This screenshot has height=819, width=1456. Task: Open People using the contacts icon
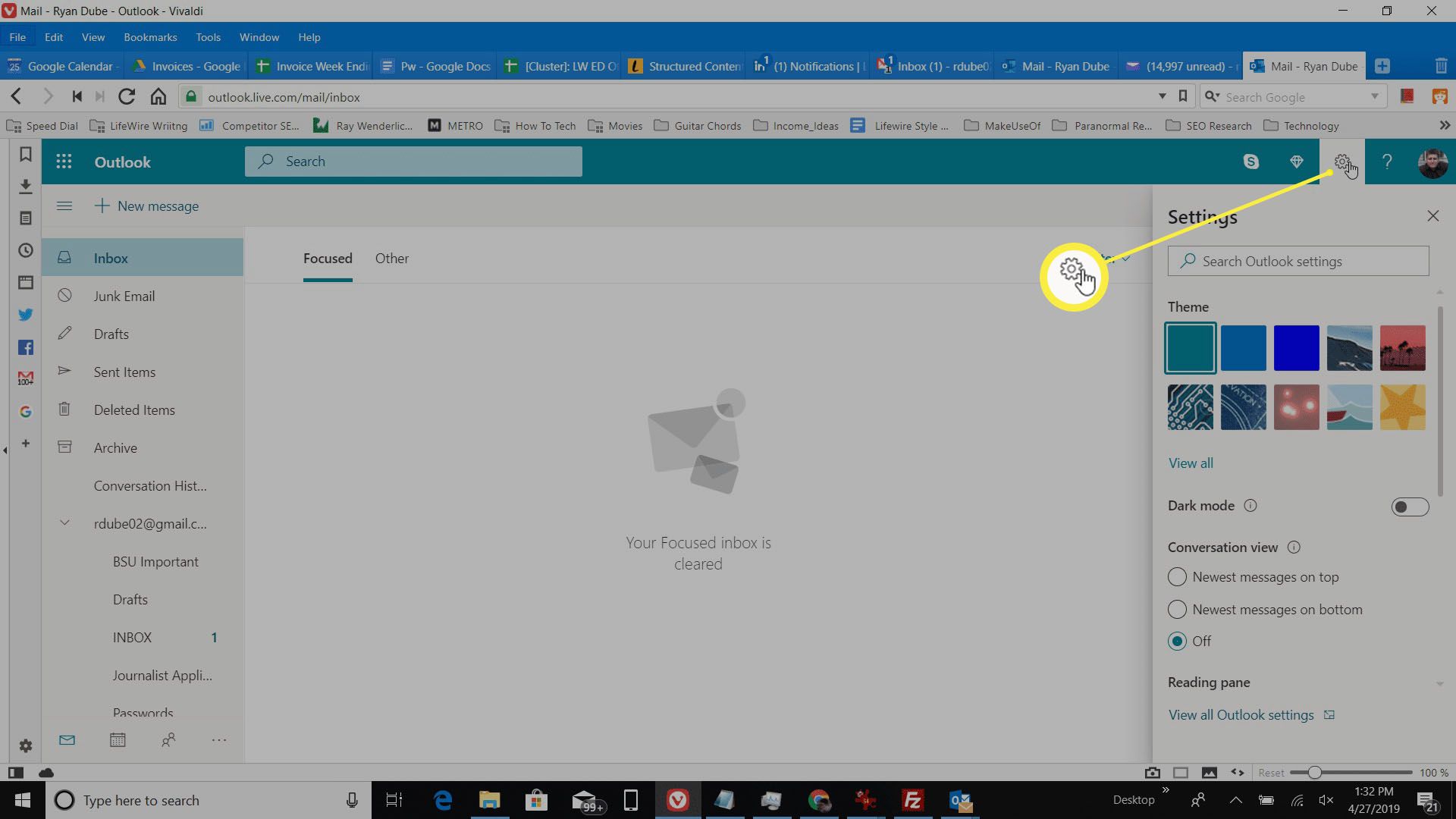(x=168, y=739)
